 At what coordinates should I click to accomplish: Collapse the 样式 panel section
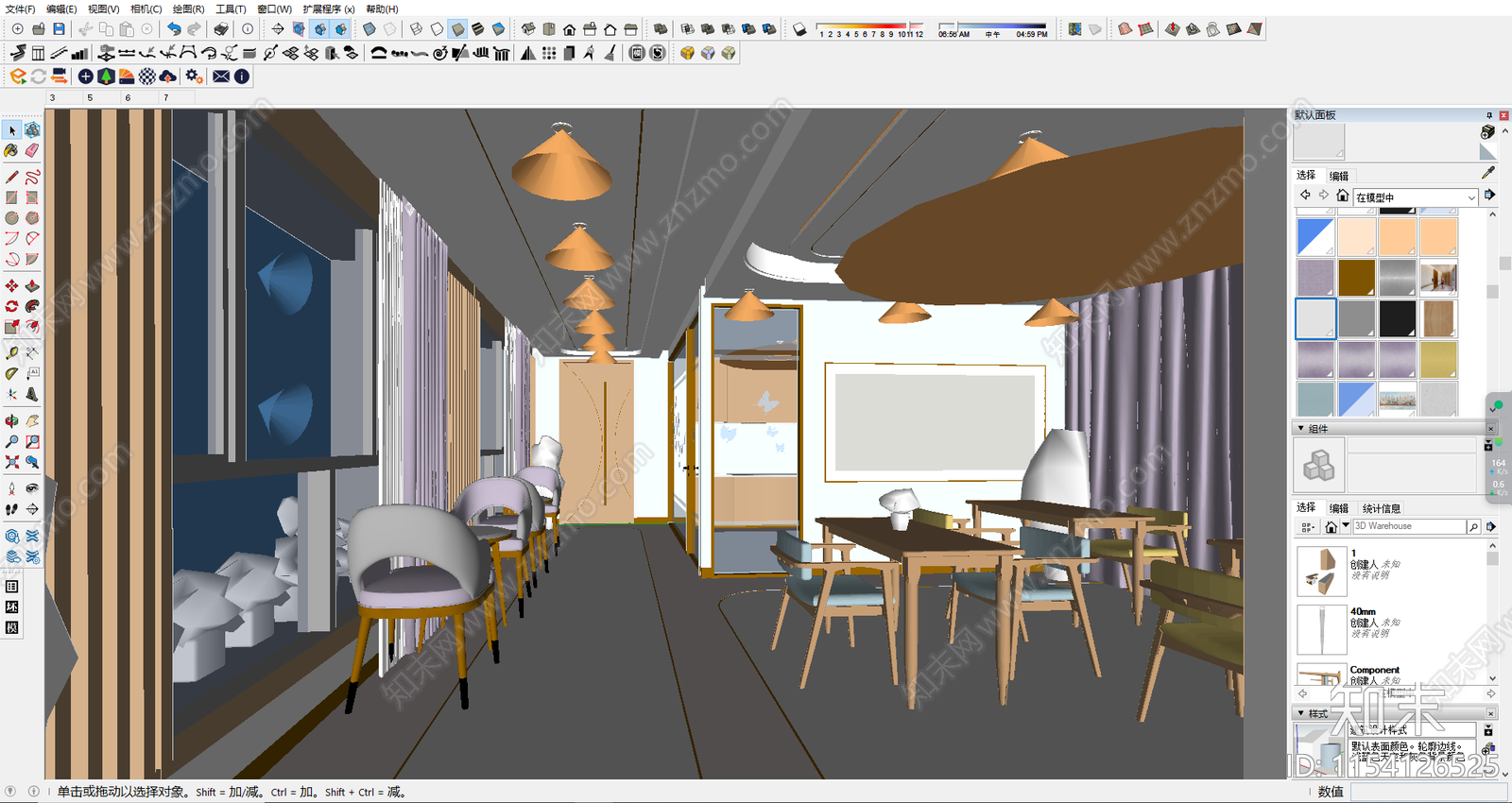pyautogui.click(x=1300, y=713)
